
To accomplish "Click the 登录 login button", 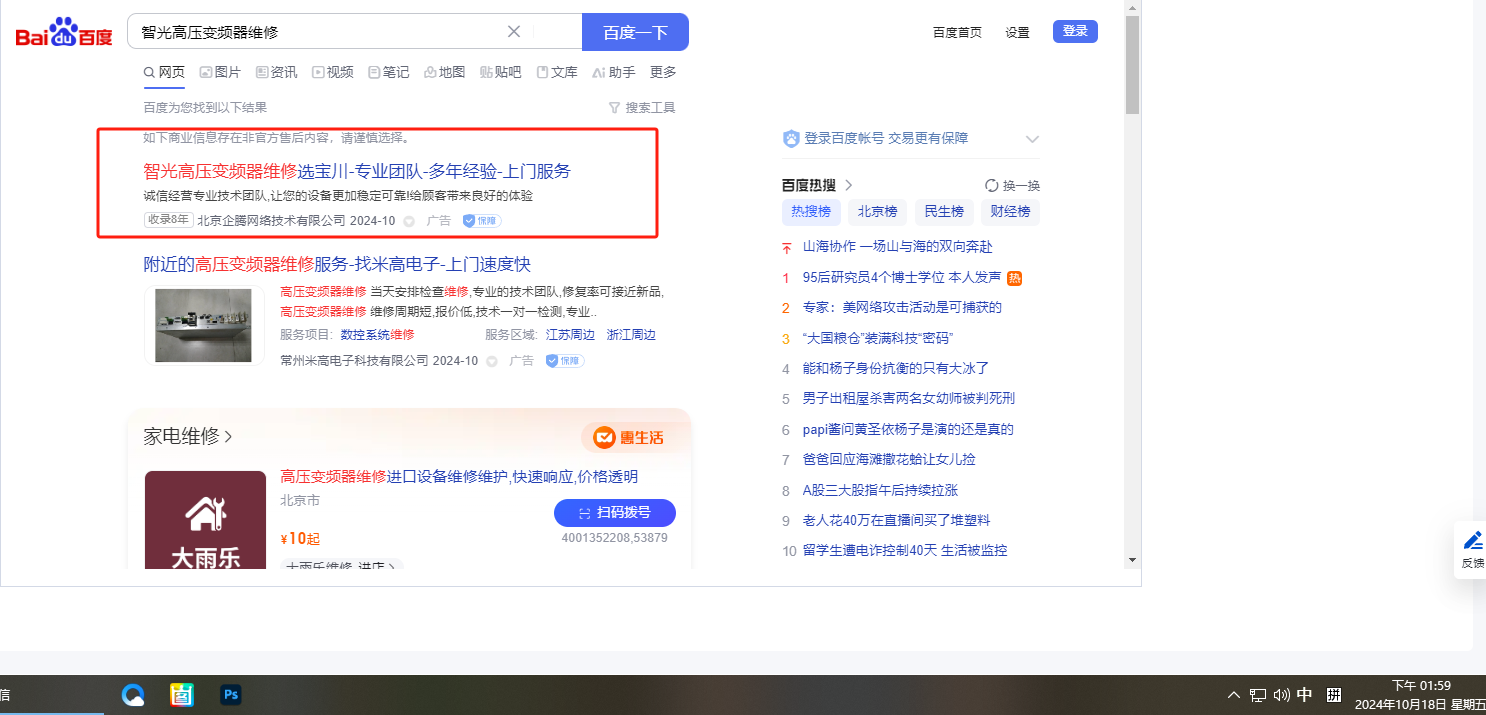I will [1075, 31].
